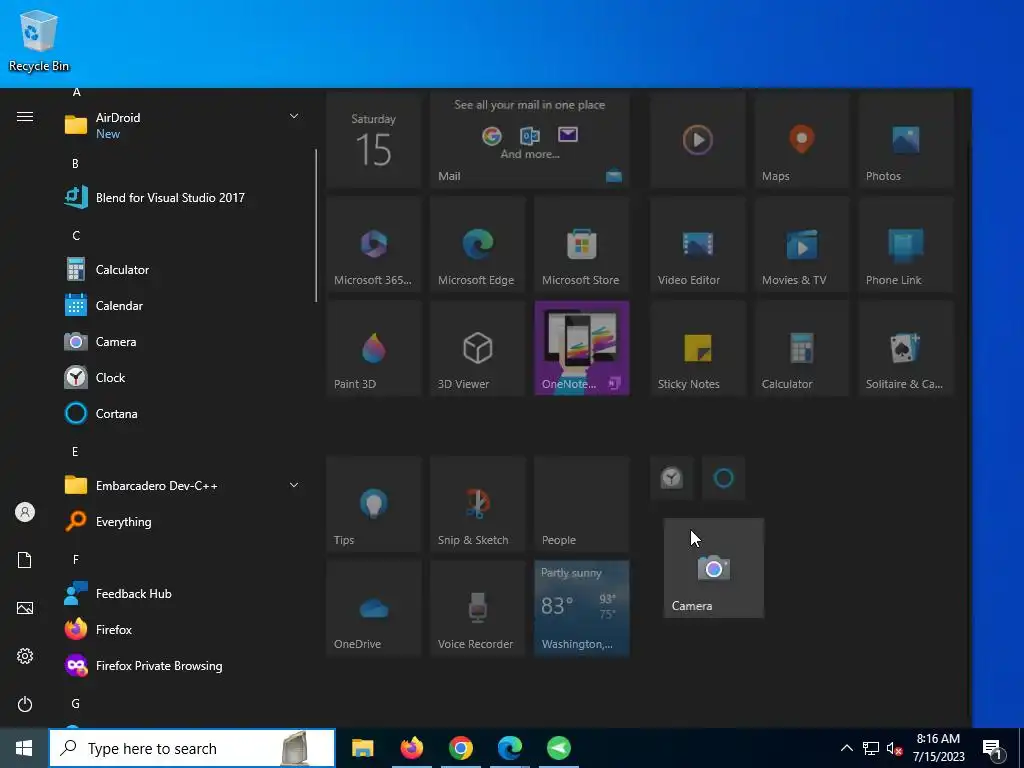This screenshot has width=1024, height=768.
Task: Open the media player tile with play icon
Action: coord(697,140)
